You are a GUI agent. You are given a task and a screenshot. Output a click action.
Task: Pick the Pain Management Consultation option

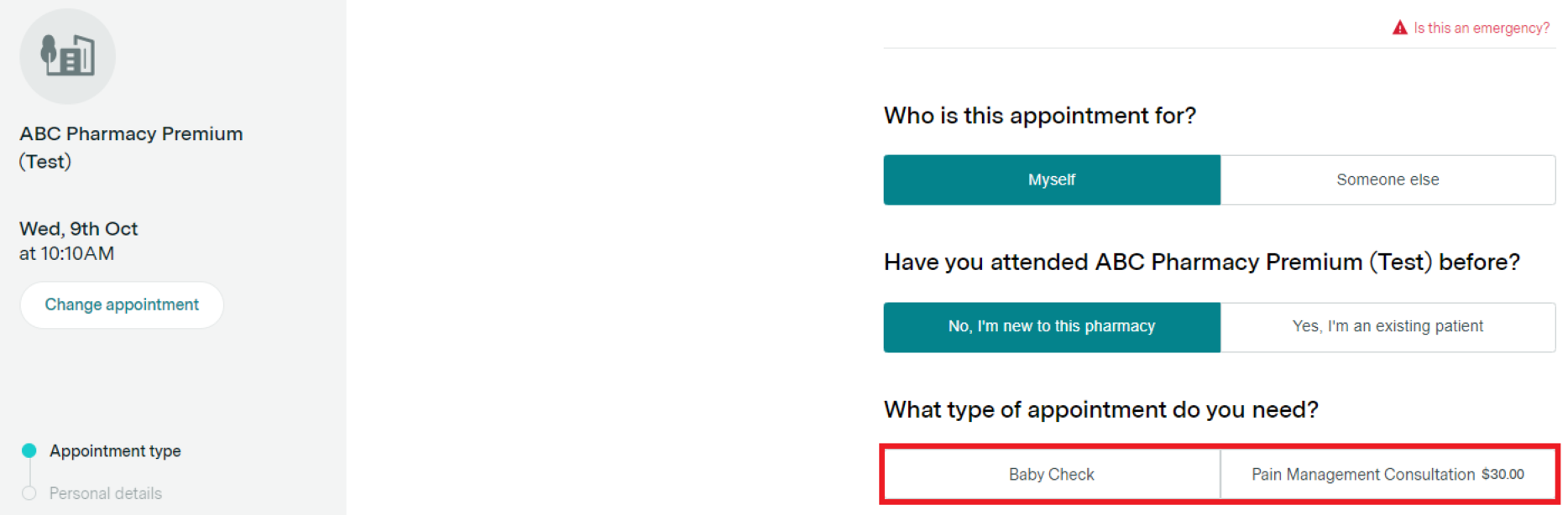coord(1388,475)
